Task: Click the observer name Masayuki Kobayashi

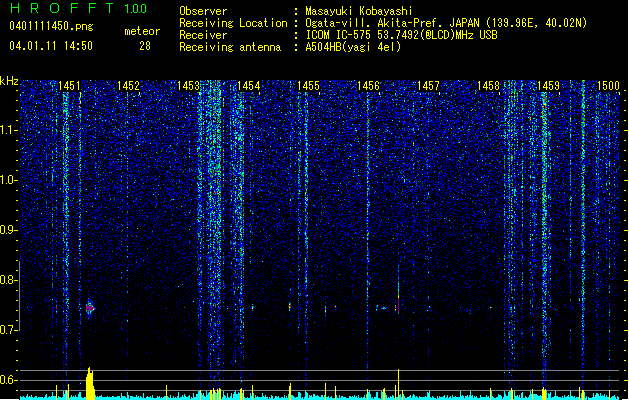Action: pyautogui.click(x=359, y=11)
